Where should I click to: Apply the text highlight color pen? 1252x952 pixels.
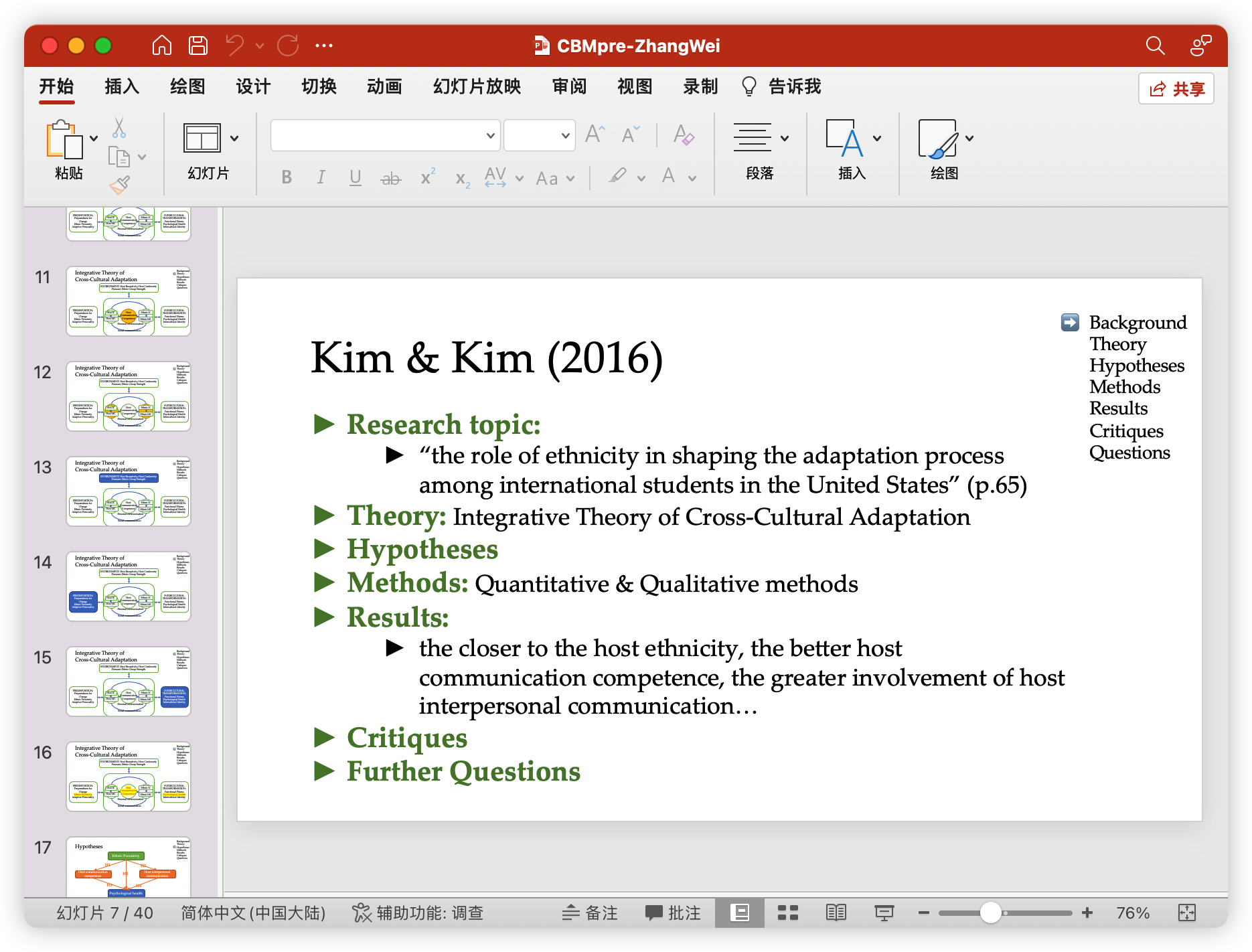617,176
